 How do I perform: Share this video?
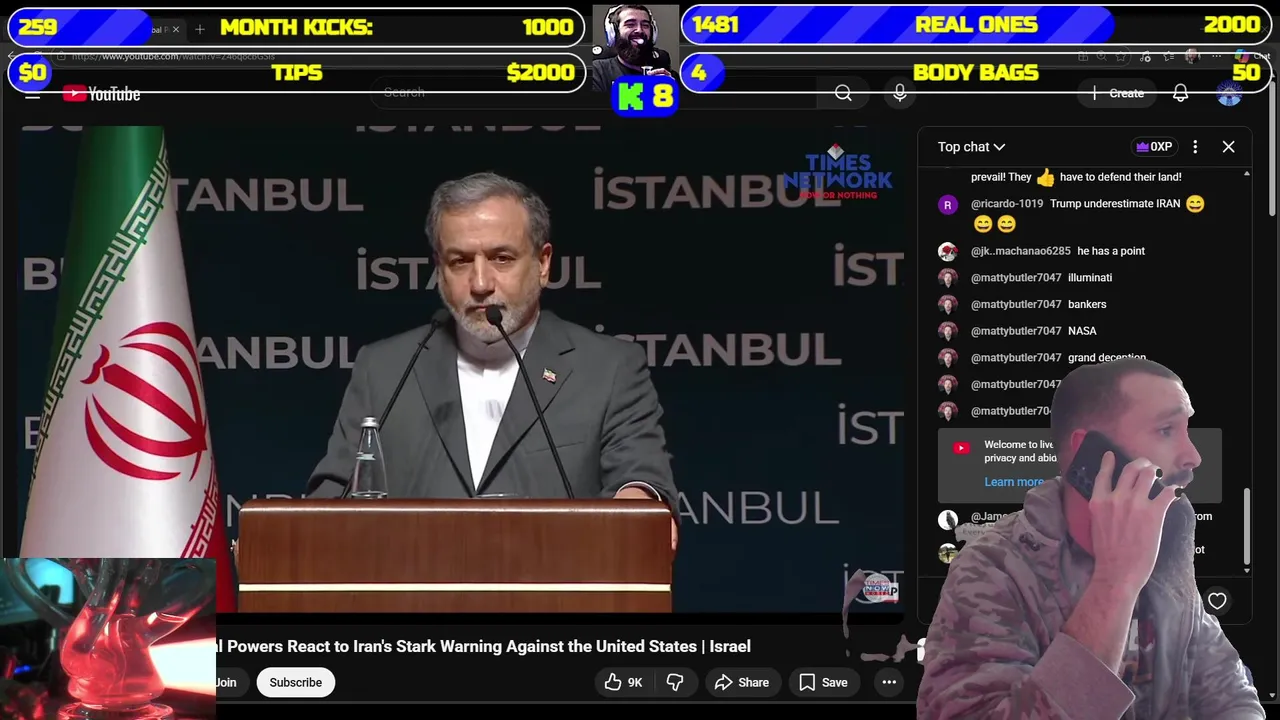(742, 682)
